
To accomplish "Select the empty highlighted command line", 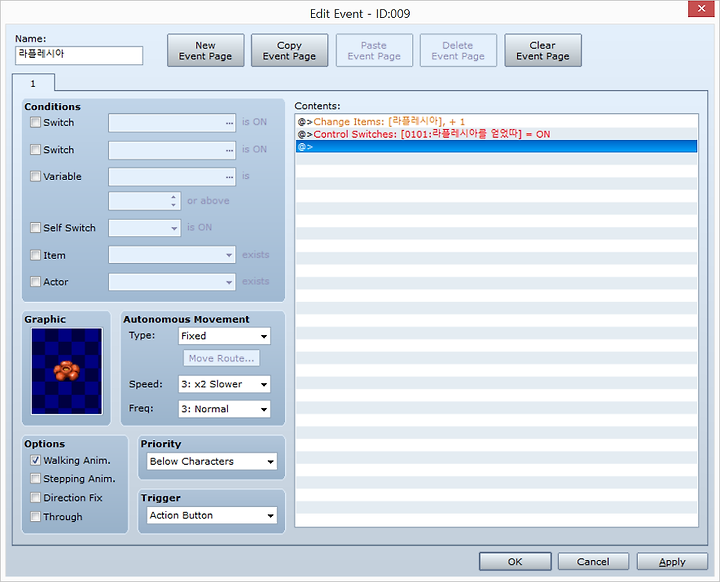I will [x=496, y=147].
